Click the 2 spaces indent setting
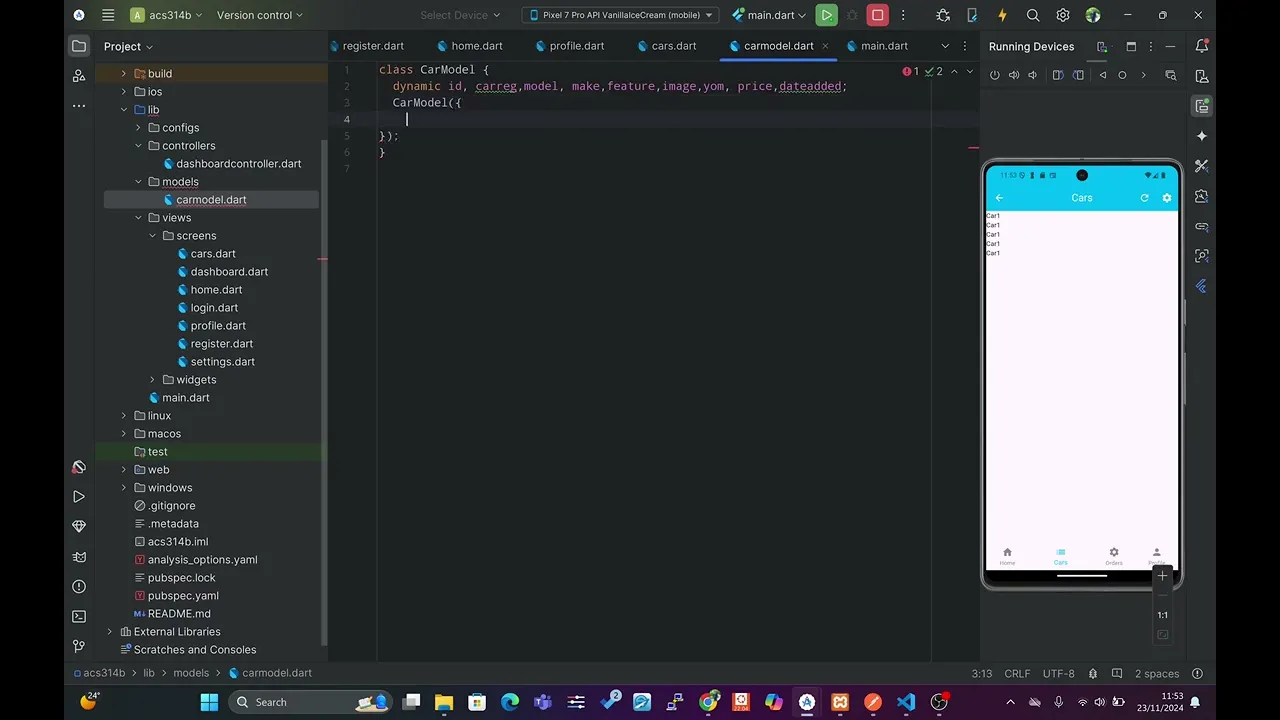This screenshot has height=720, width=1280. (x=1157, y=674)
